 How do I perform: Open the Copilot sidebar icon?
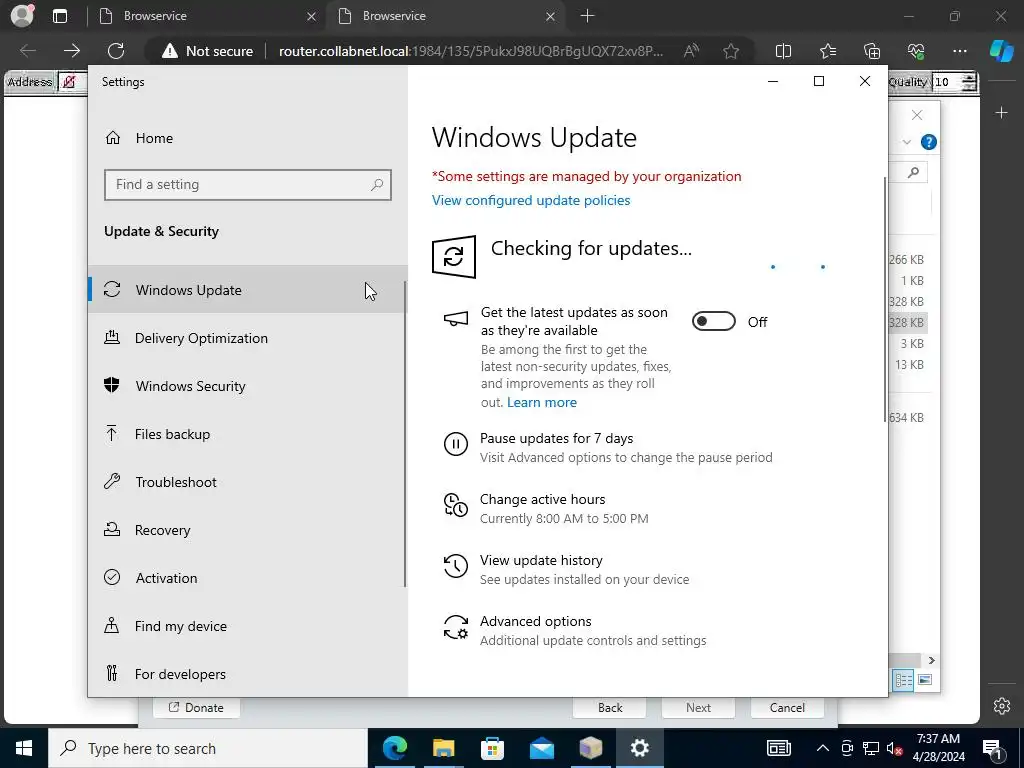coord(1001,51)
